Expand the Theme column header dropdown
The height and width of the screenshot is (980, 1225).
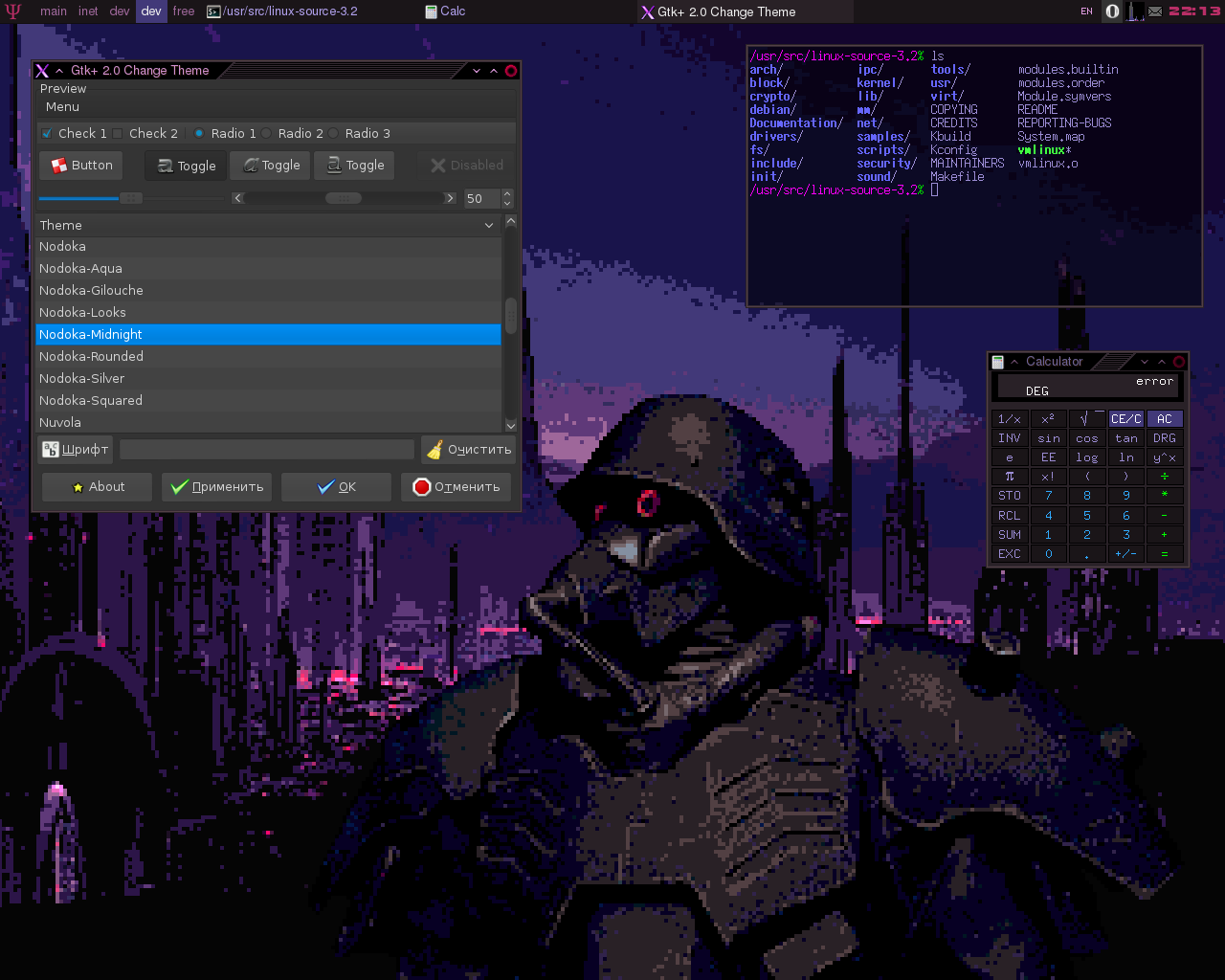click(489, 225)
